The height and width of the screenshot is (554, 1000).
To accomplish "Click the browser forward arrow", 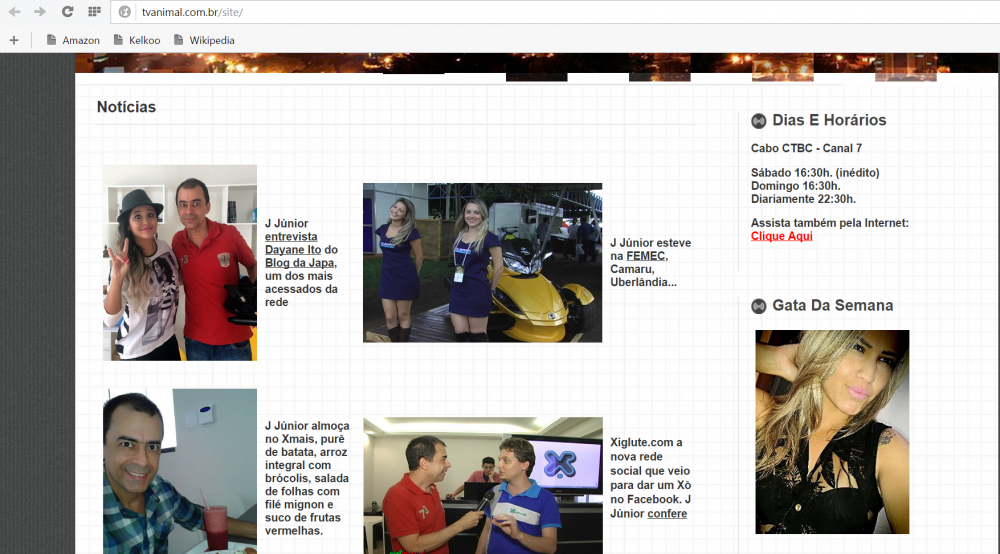I will [x=40, y=12].
